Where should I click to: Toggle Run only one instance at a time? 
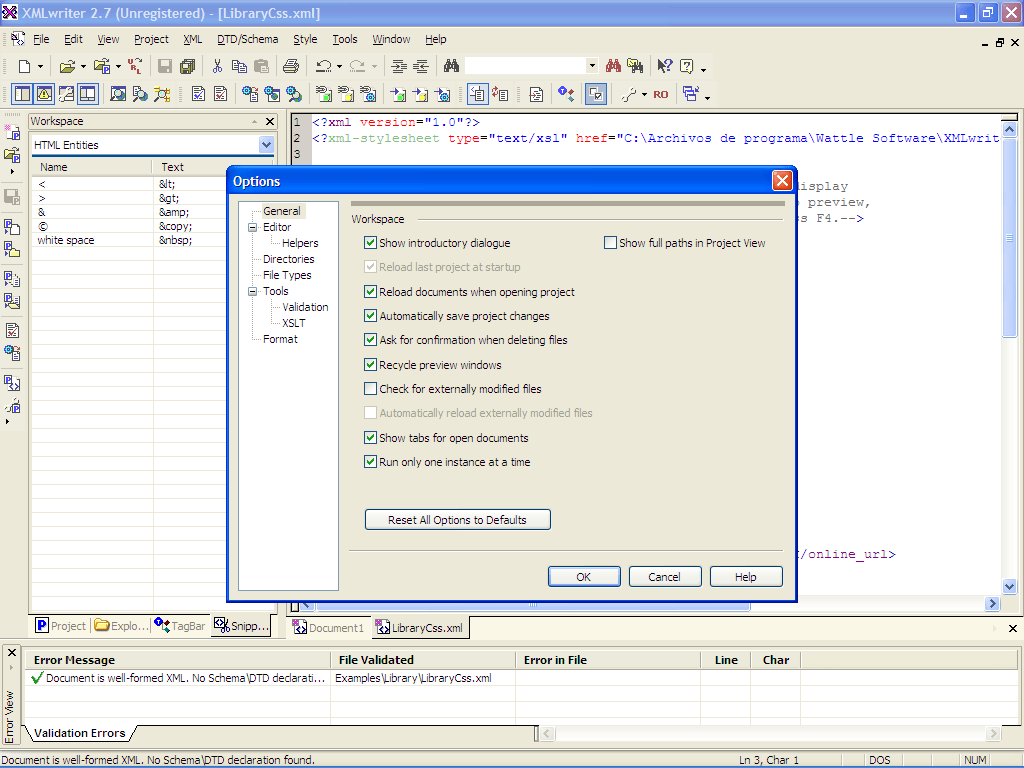point(370,462)
